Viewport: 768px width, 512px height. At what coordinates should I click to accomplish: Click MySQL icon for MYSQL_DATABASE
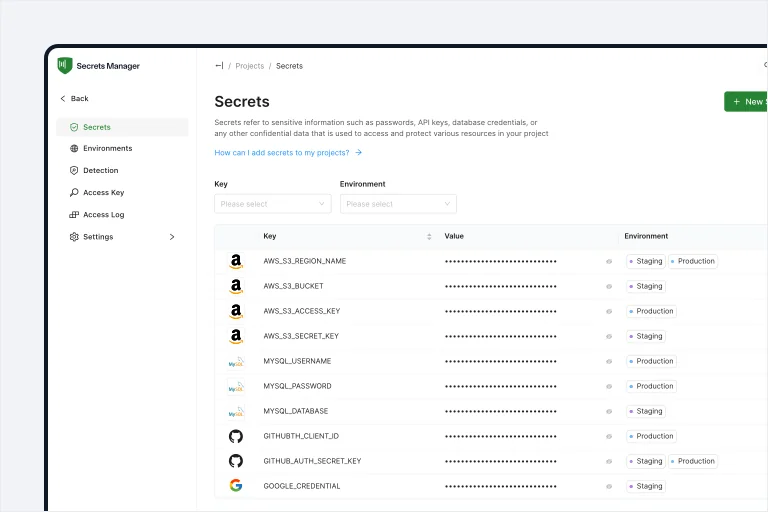click(236, 412)
